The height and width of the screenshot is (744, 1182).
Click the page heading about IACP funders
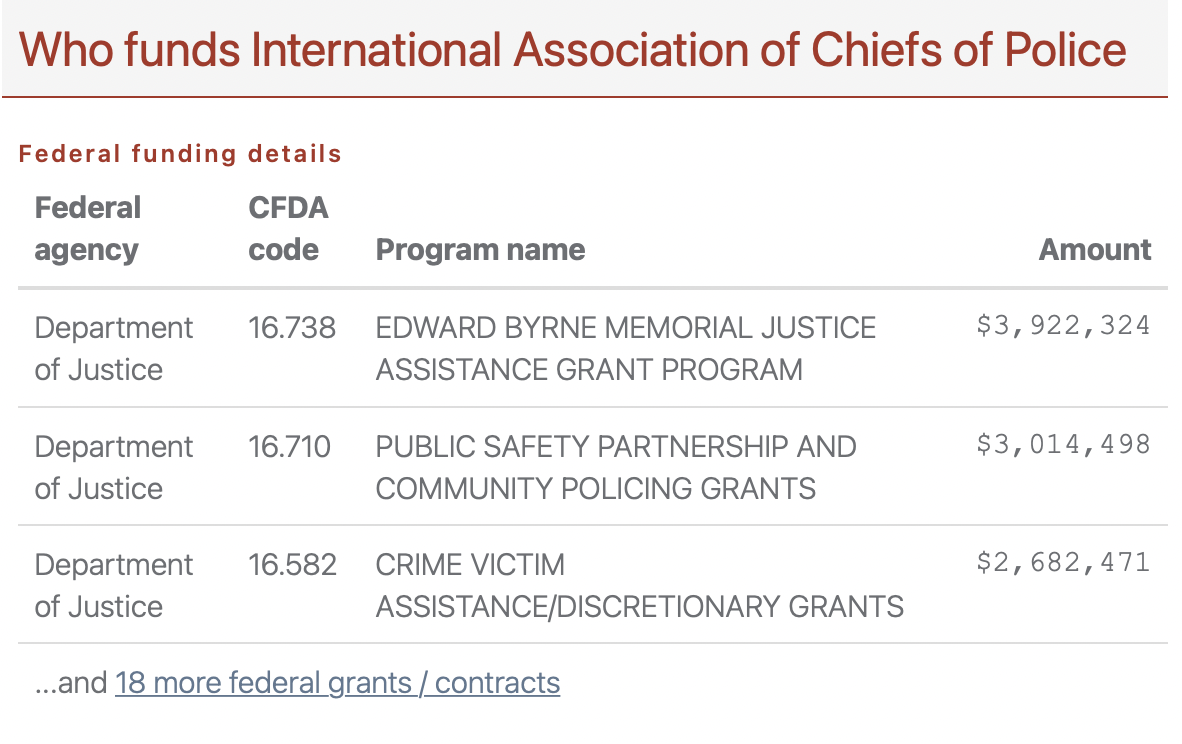pos(572,50)
